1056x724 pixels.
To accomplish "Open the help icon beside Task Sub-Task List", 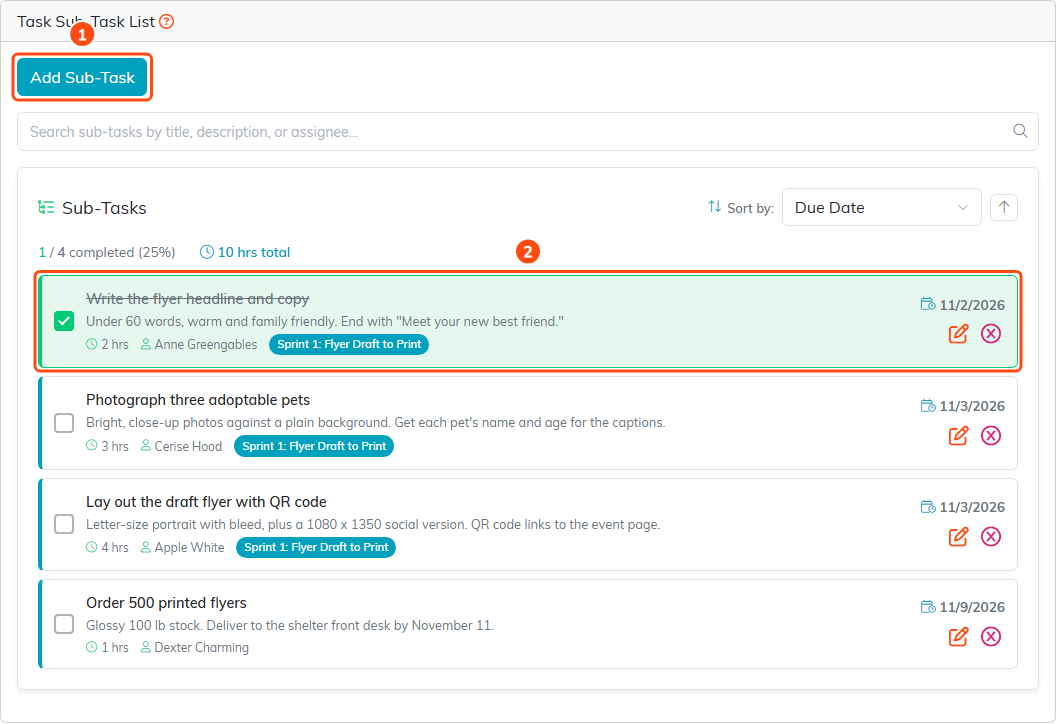I will (166, 22).
